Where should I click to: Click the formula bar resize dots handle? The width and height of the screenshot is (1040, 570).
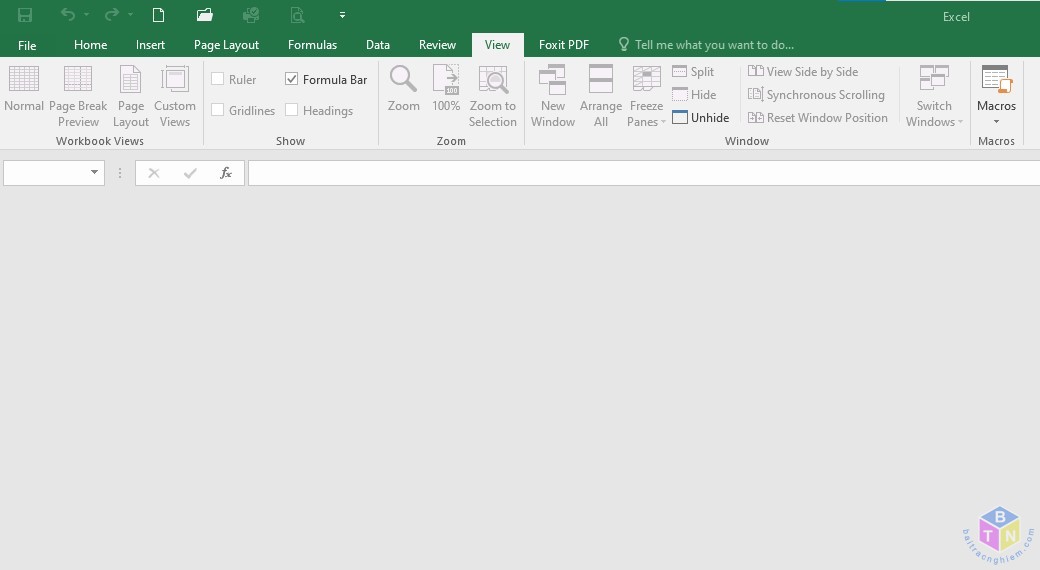120,173
